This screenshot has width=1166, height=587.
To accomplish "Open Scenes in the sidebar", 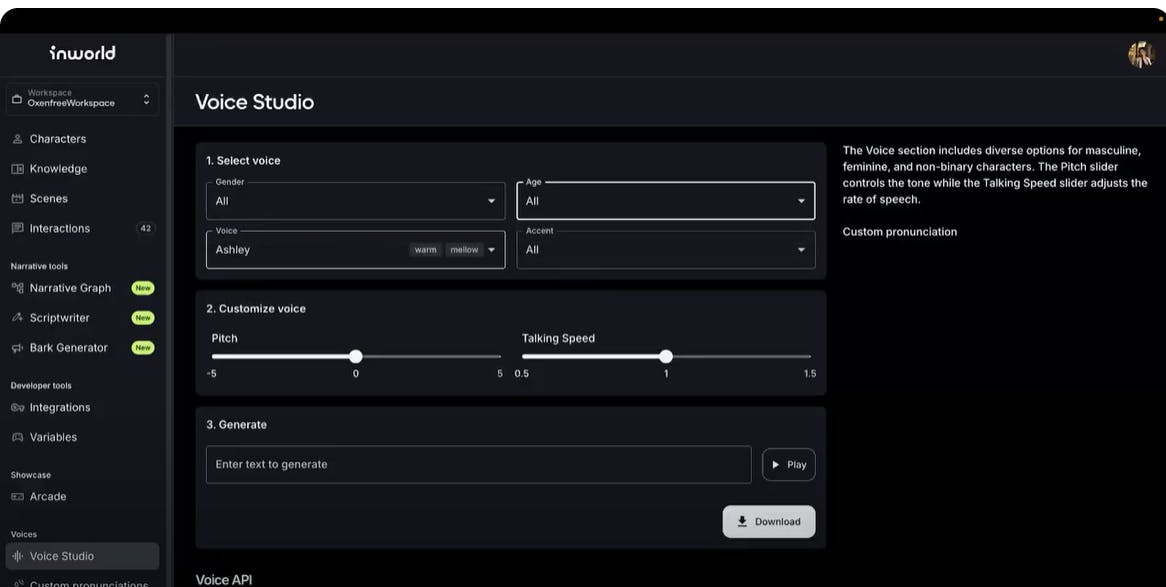I will tap(82, 199).
